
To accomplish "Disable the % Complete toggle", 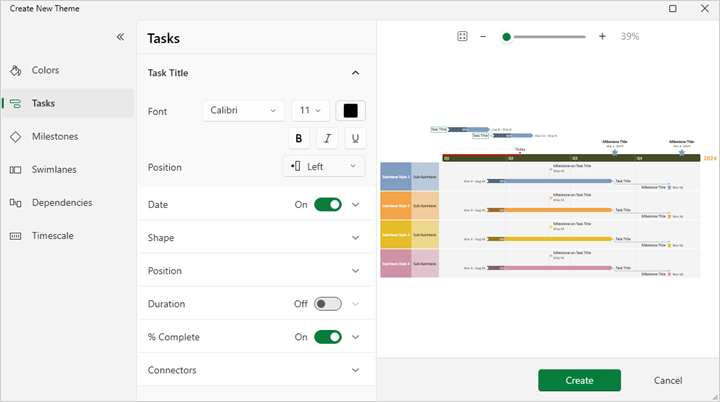I will pyautogui.click(x=327, y=337).
